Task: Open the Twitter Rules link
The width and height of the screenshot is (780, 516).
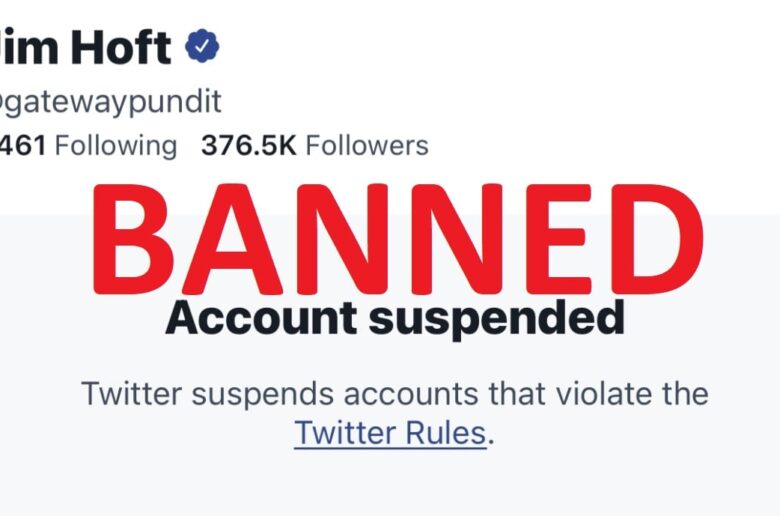Action: coord(390,433)
